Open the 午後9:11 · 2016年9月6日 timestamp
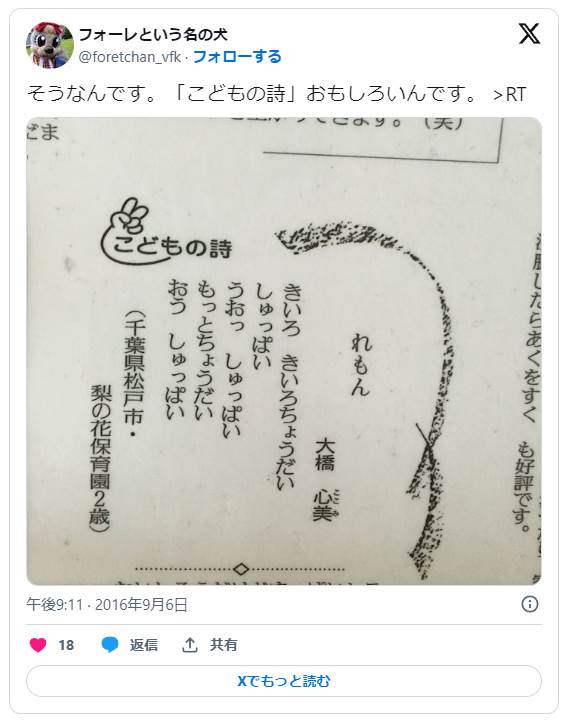 click(107, 604)
